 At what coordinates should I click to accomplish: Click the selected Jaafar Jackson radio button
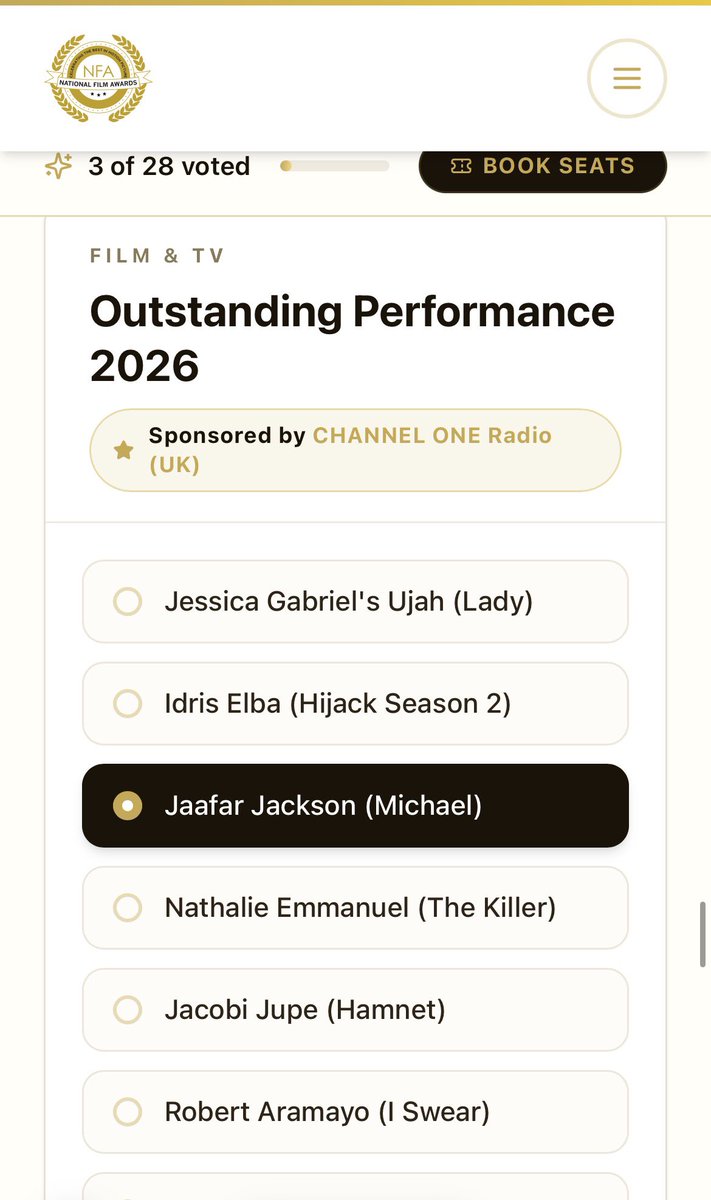pos(127,806)
